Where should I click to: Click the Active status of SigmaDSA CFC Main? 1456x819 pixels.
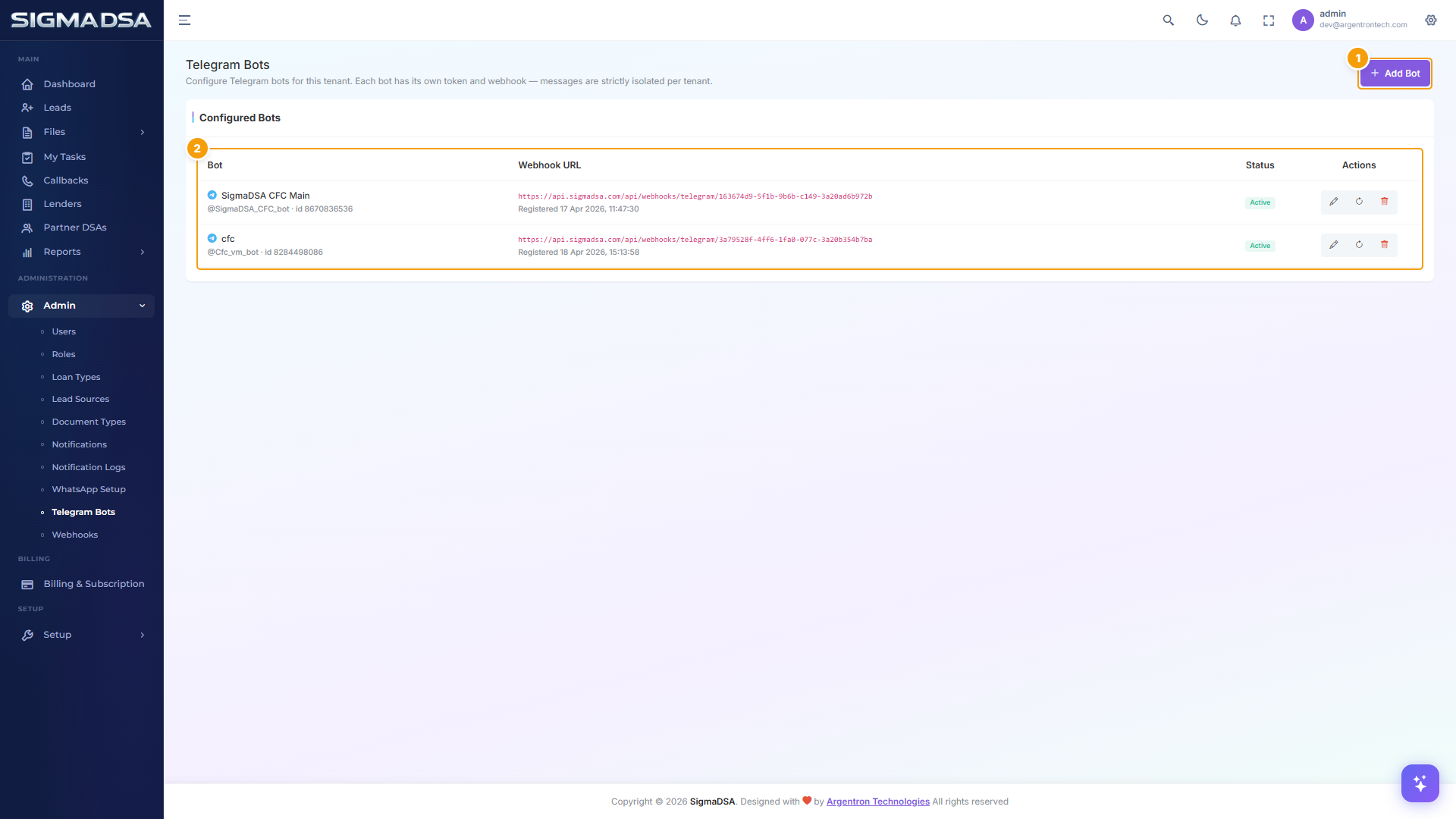(x=1260, y=202)
